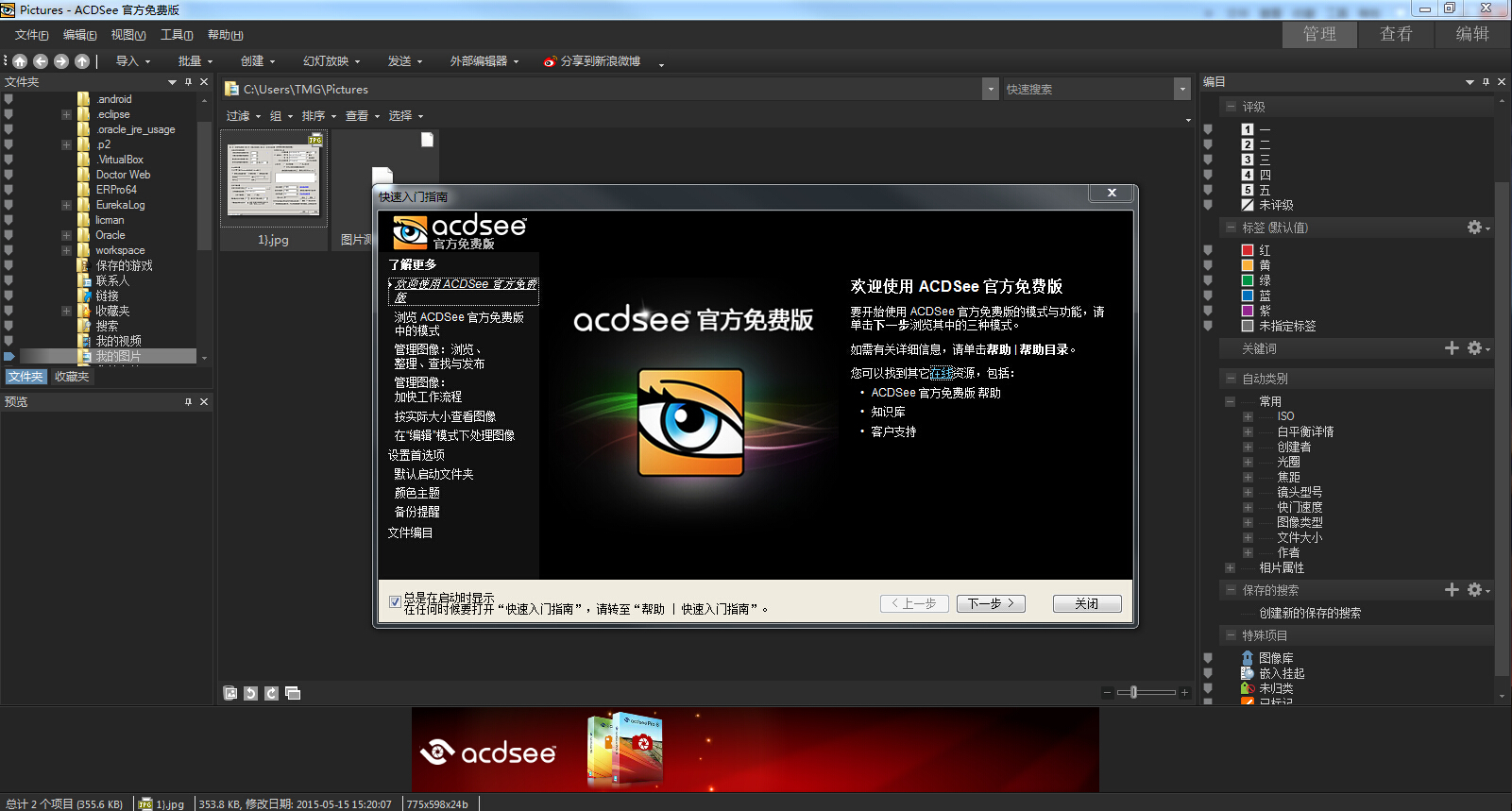Toggle the tag marker beside 未评级
The image size is (1512, 811).
pos(1208,205)
